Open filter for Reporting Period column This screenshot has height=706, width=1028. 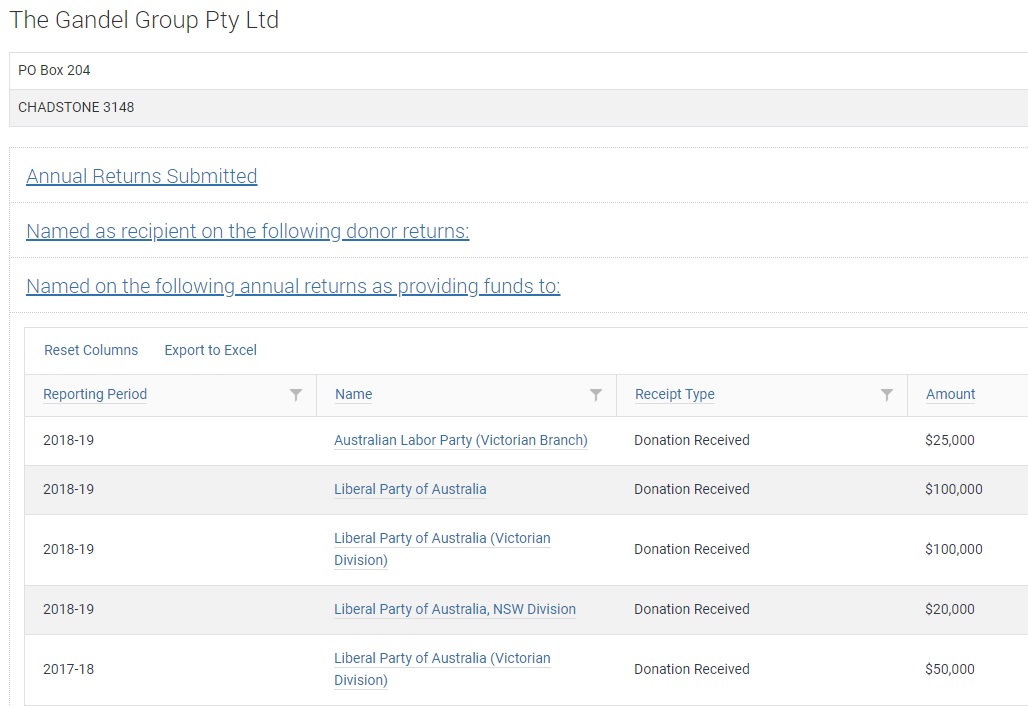(296, 395)
